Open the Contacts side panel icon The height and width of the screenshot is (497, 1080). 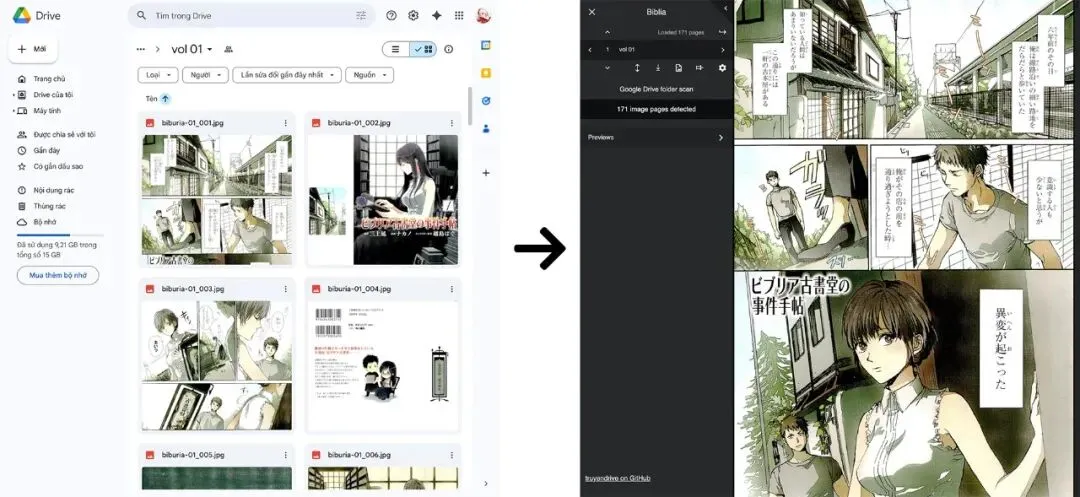pos(486,128)
